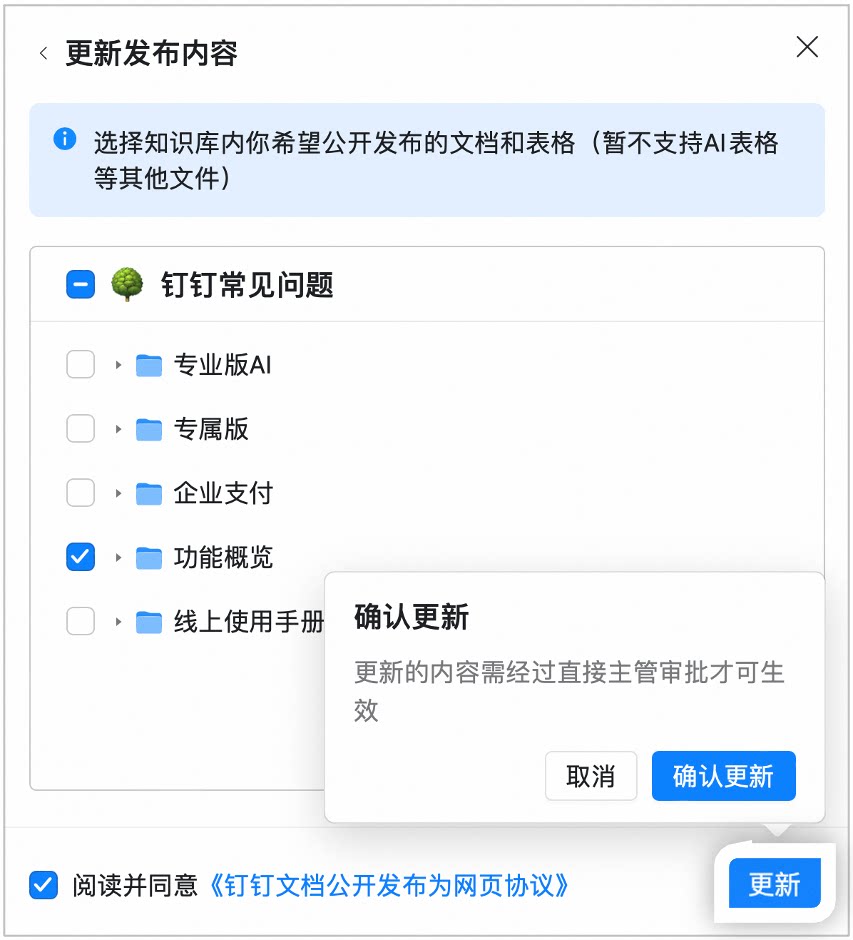Click 取消 in the confirm popup
Screen dimensions: 853x940
click(590, 776)
